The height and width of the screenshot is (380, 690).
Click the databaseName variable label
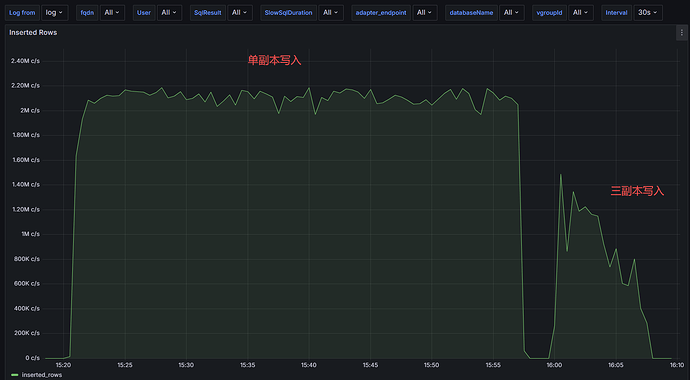471,13
